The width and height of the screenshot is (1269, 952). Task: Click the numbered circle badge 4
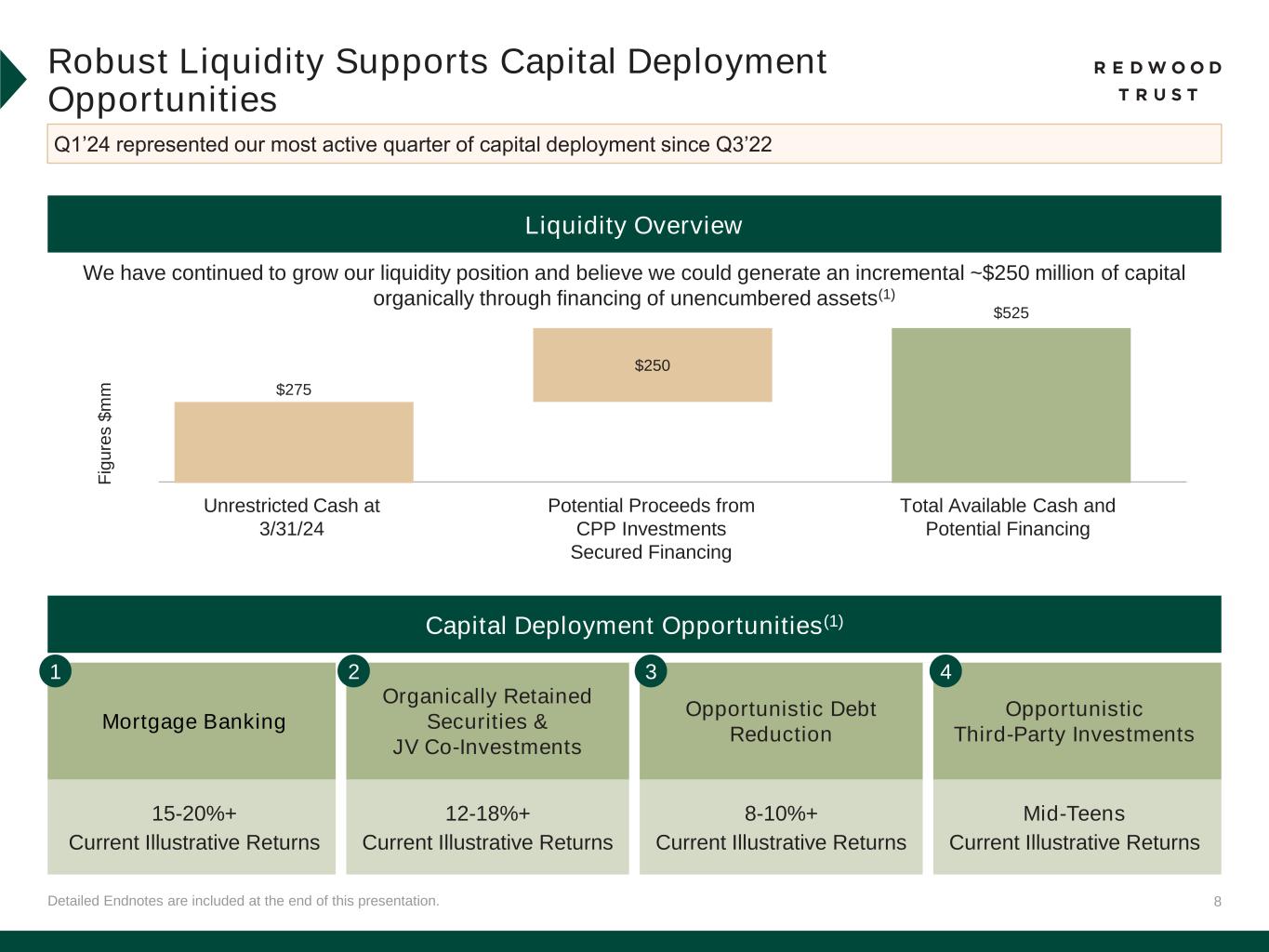(945, 671)
